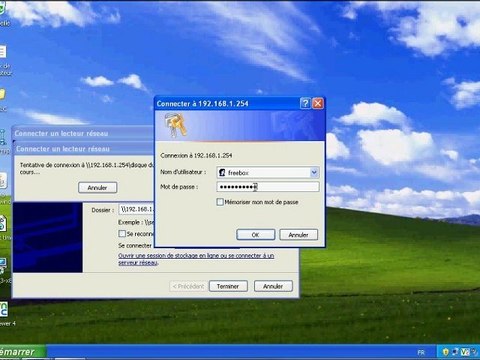Image resolution: width=480 pixels, height=360 pixels.
Task: Click the VNC server tray icon
Action: point(465,352)
